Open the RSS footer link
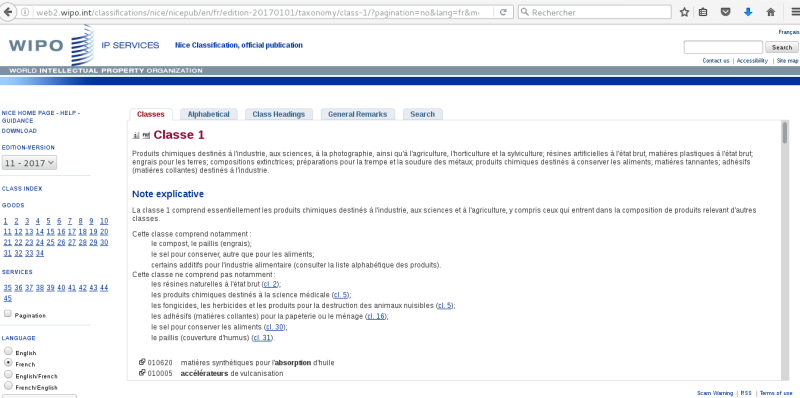The width and height of the screenshot is (800, 398). tap(746, 393)
